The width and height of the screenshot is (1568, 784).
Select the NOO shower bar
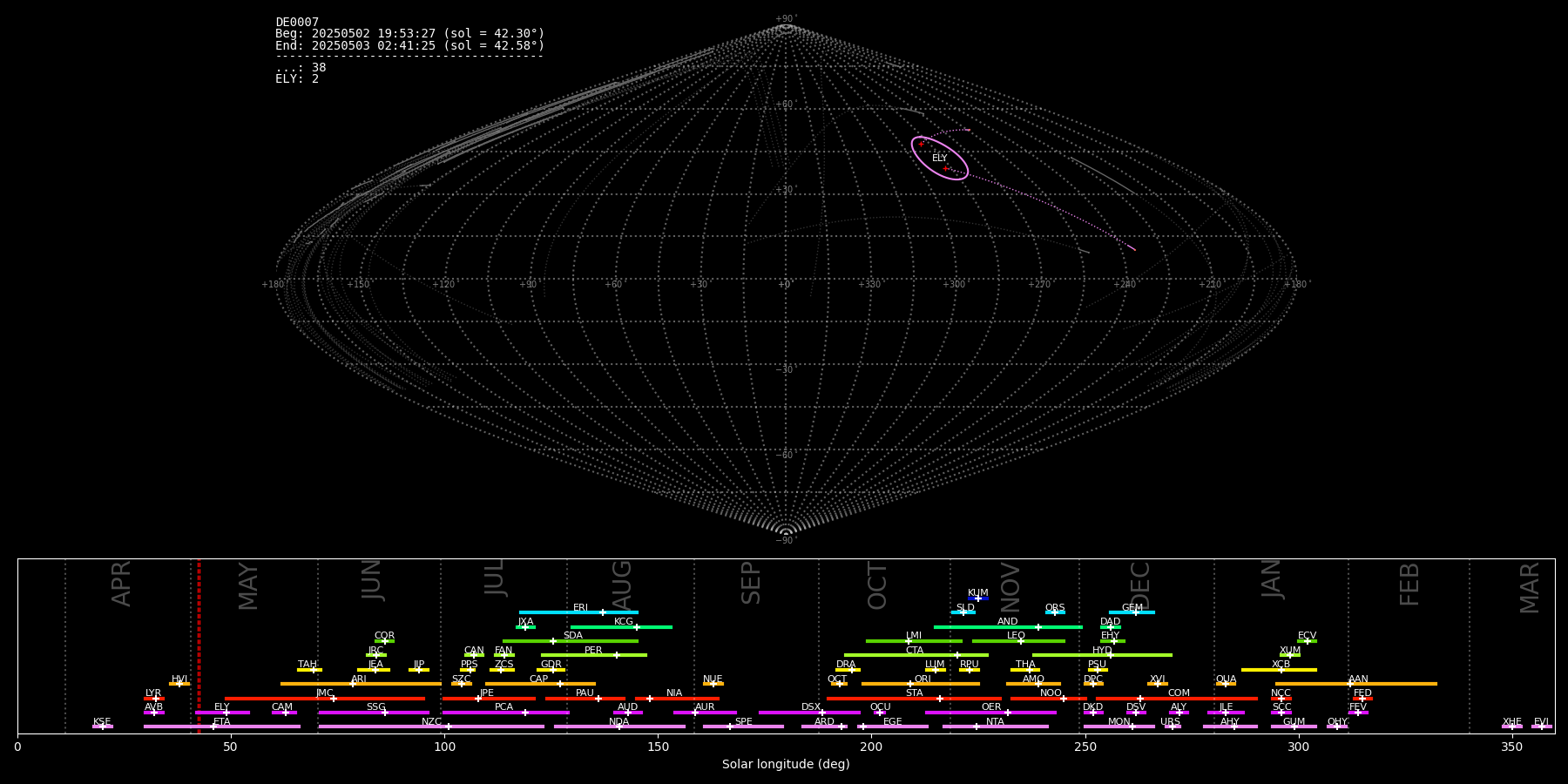[1049, 699]
